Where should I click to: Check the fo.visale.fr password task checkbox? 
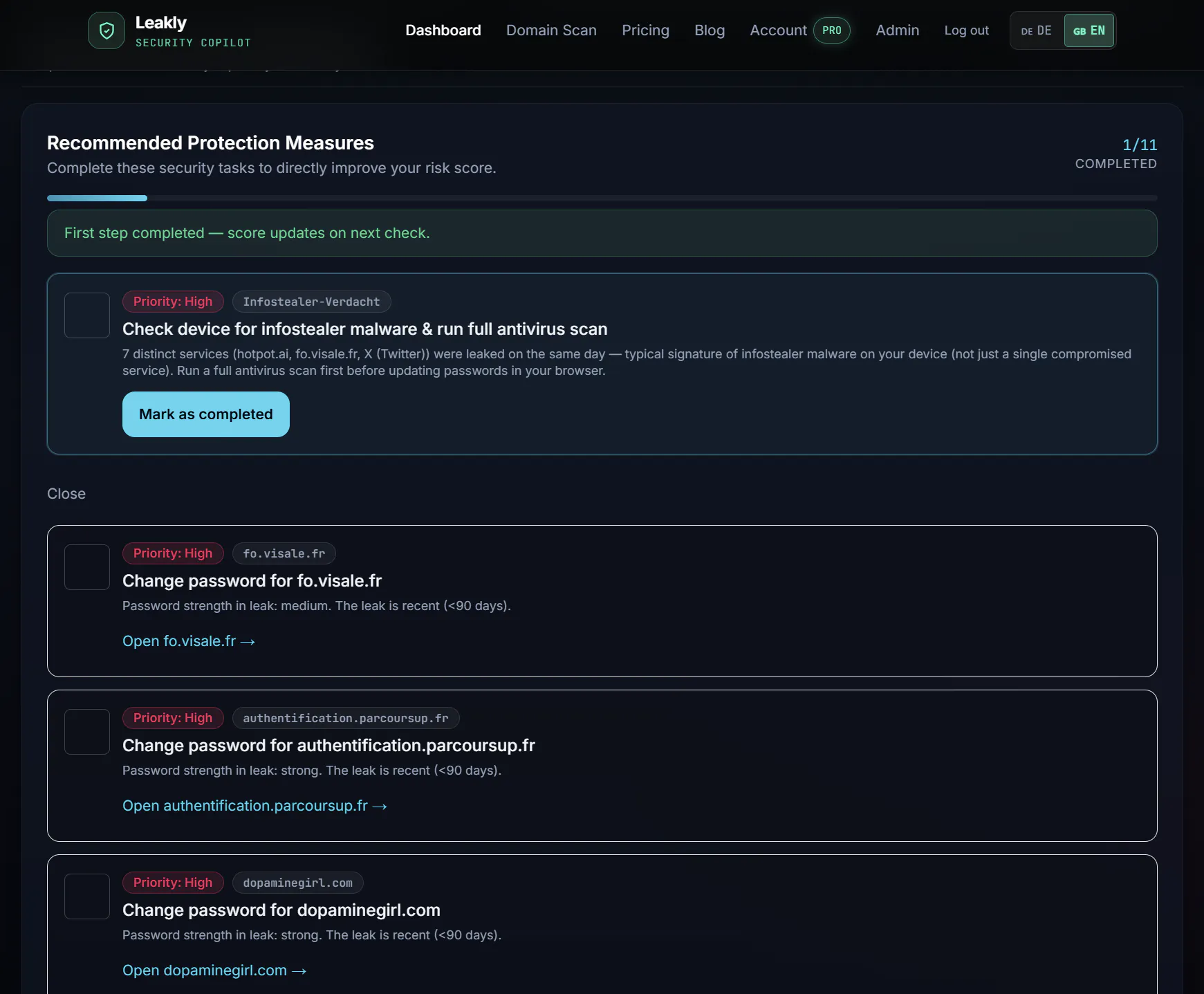[x=87, y=567]
